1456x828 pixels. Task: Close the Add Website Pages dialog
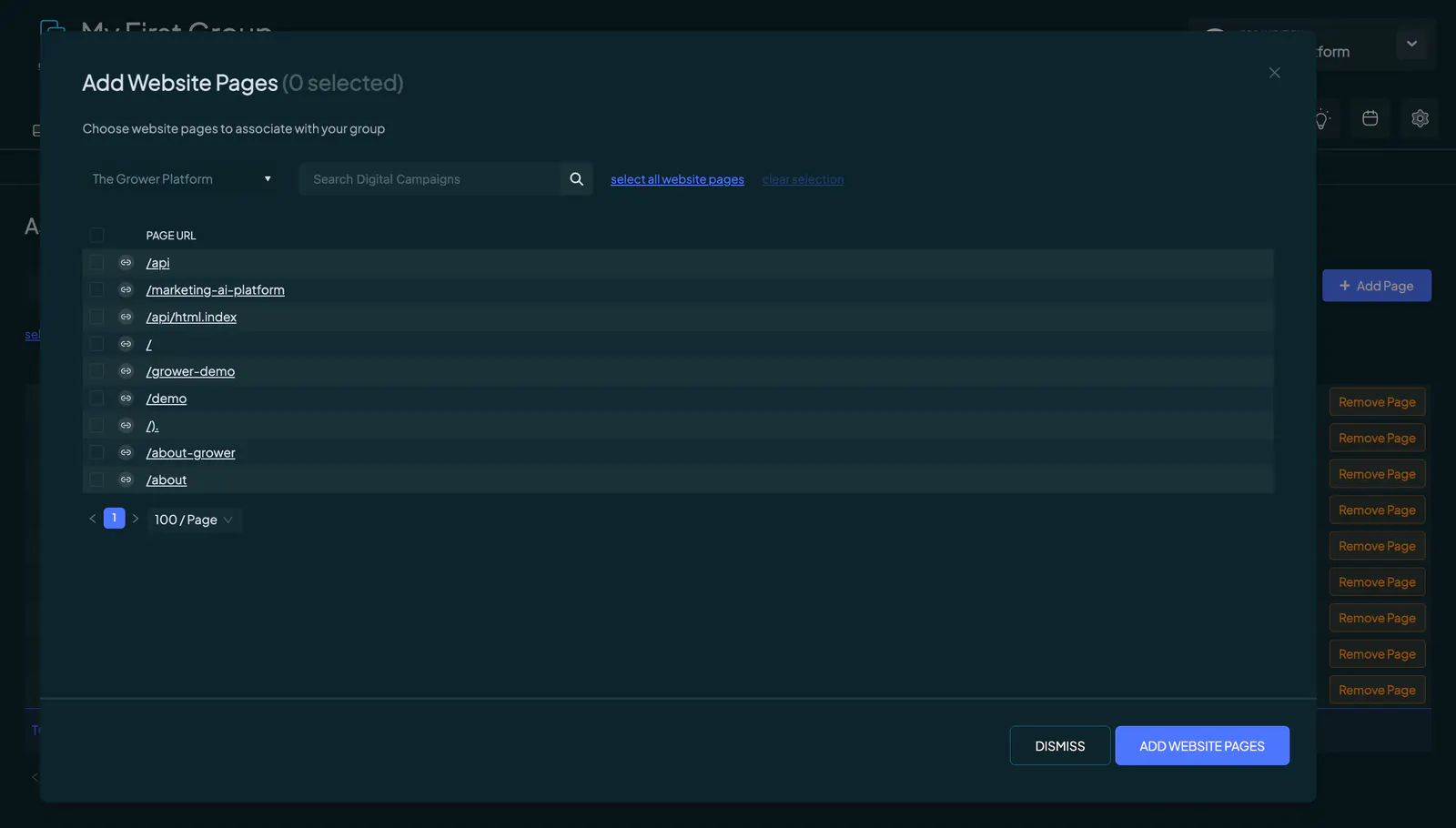pos(1274,73)
